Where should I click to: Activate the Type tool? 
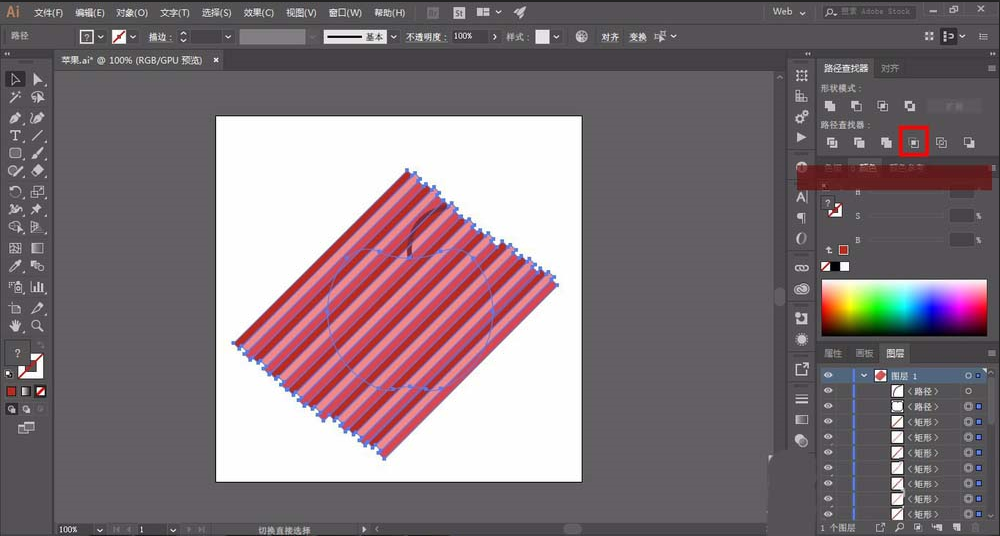[x=15, y=136]
